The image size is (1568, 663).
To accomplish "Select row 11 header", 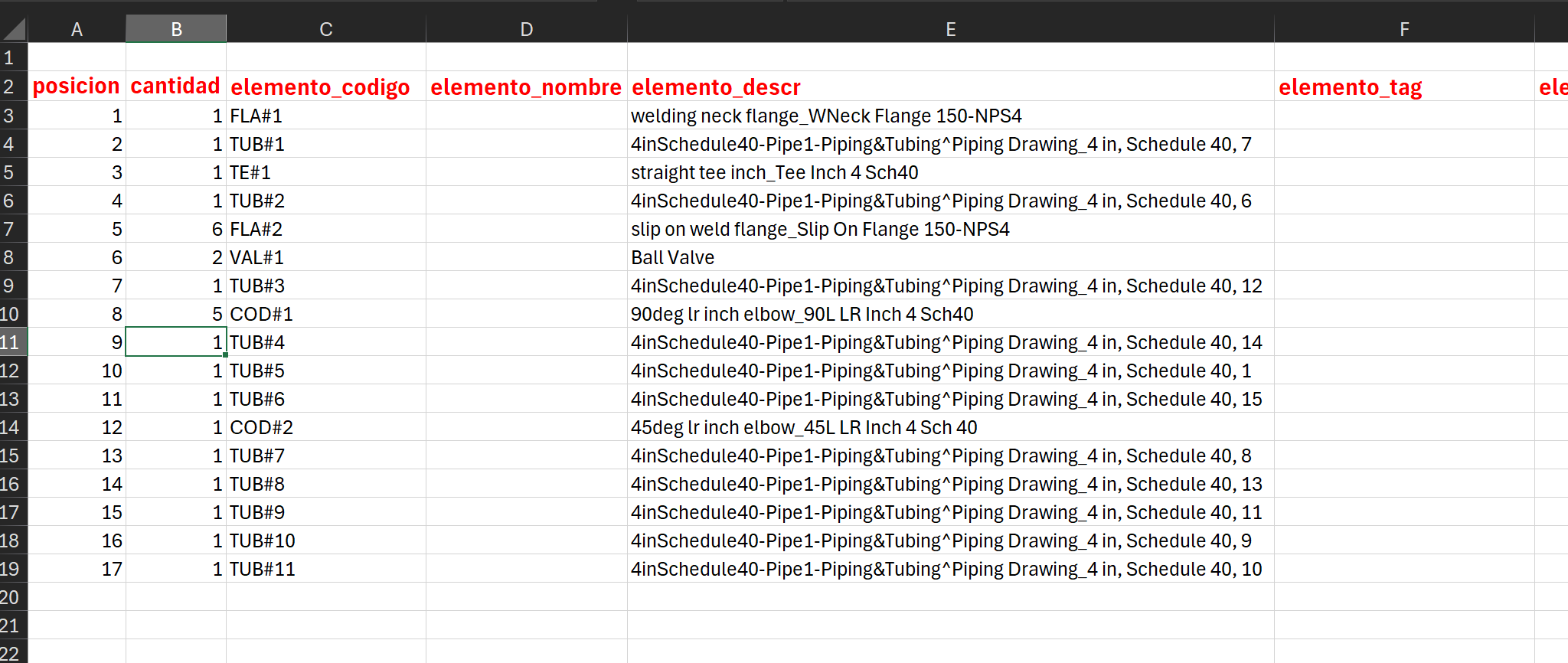I will [12, 342].
